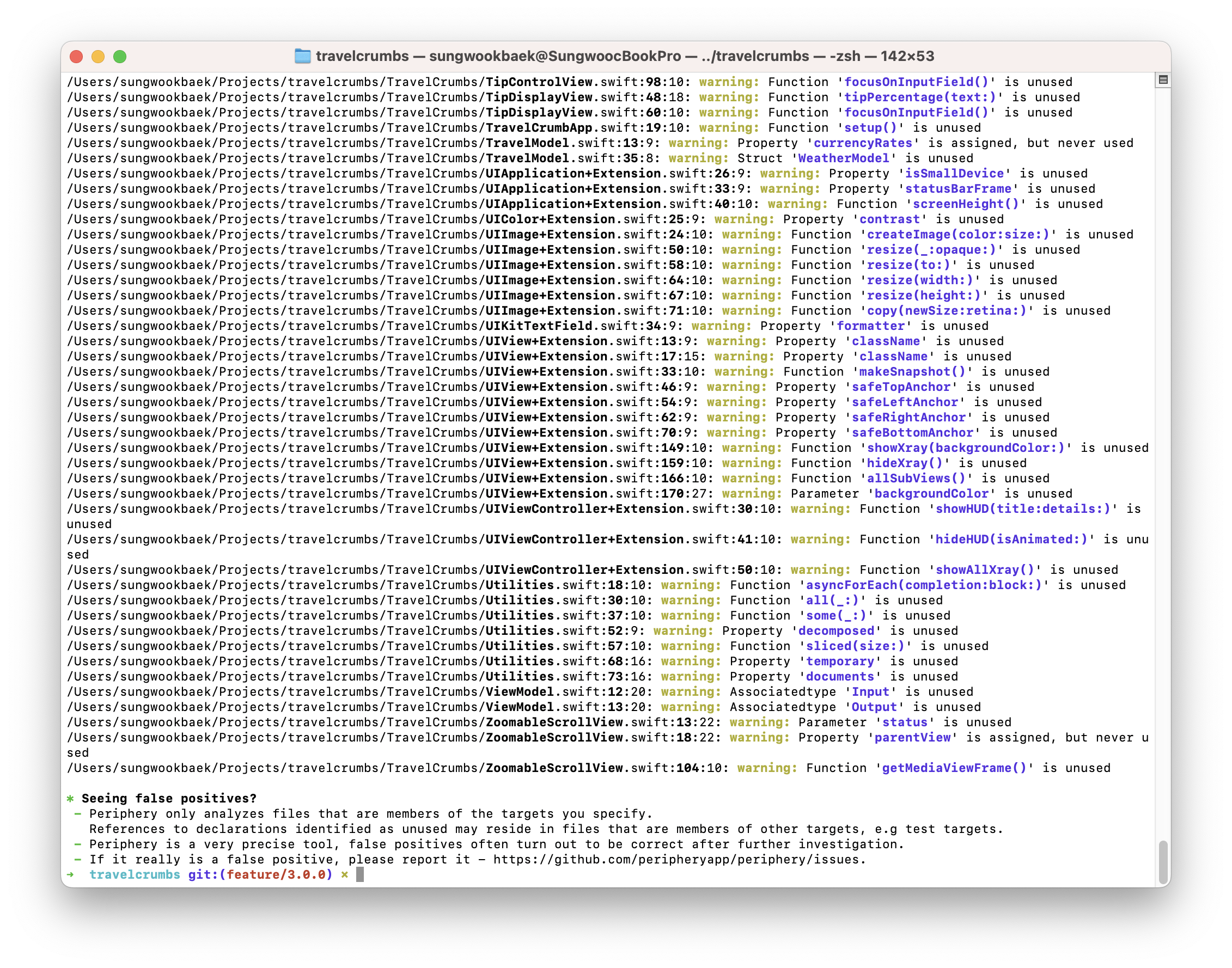Screen dimensions: 1232x968
Task: Click 'feature/3.0.0' branch name in prompt
Action: click(x=276, y=874)
